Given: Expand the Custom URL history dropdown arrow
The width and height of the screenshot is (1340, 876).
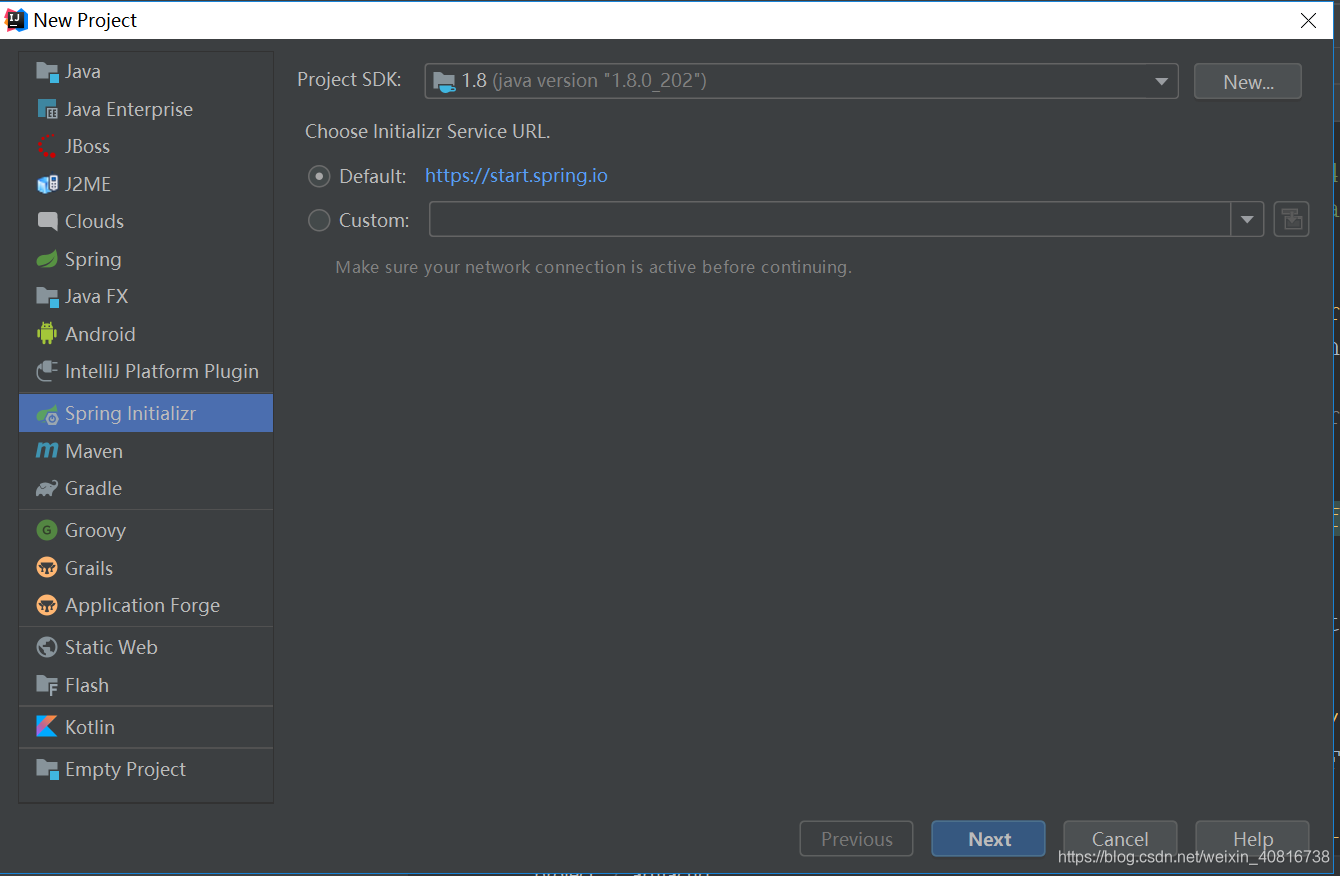Looking at the screenshot, I should [1247, 219].
